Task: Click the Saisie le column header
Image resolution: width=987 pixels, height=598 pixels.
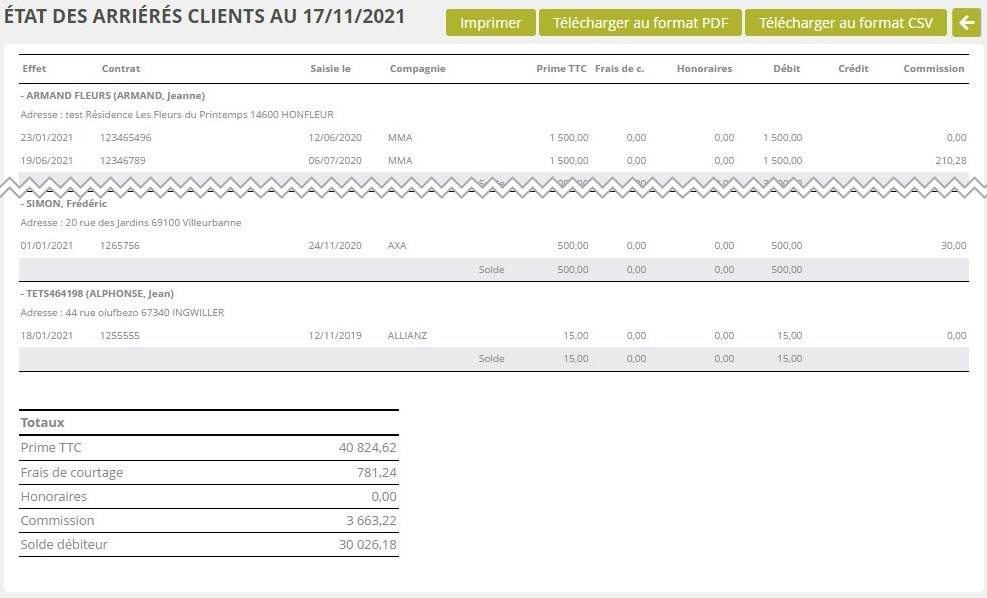Action: click(330, 69)
